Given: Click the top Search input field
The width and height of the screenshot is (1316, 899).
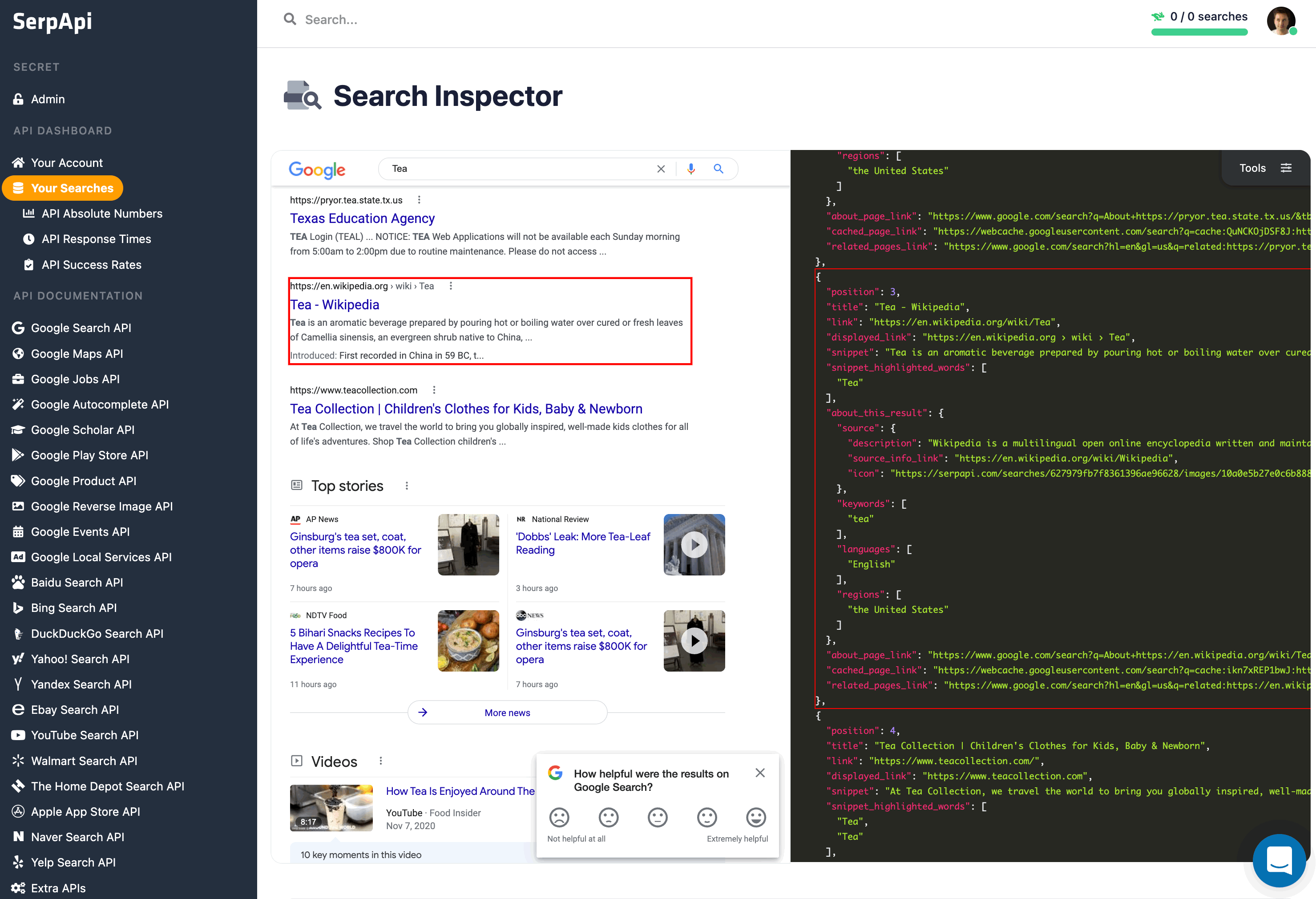Looking at the screenshot, I should point(396,19).
